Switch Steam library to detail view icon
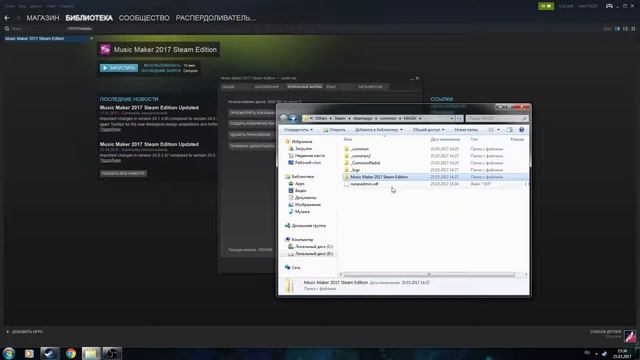This screenshot has width=640, height=360. (x=618, y=29)
